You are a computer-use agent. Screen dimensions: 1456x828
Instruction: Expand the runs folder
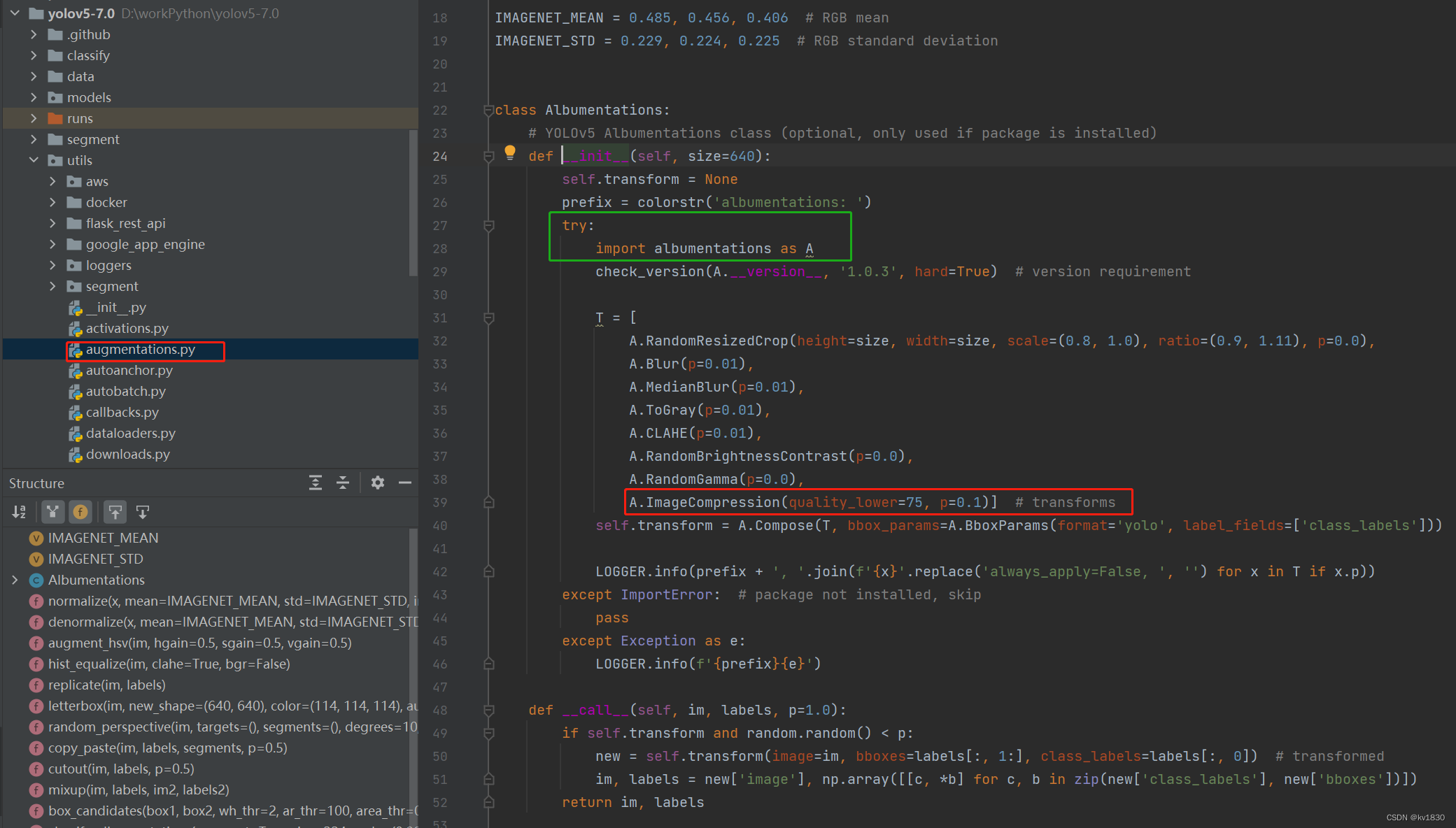click(34, 118)
